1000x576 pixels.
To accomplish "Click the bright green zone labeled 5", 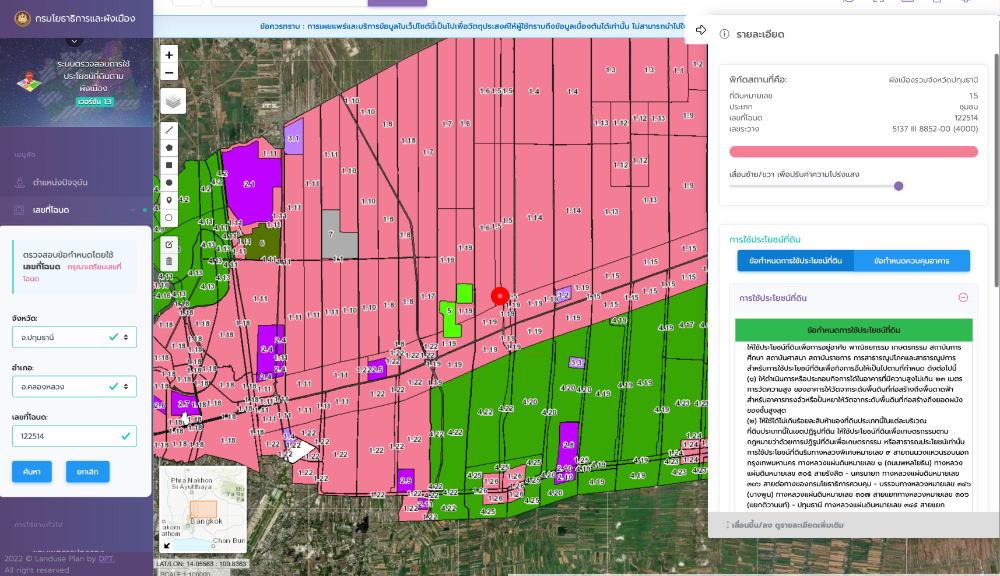I will 451,318.
